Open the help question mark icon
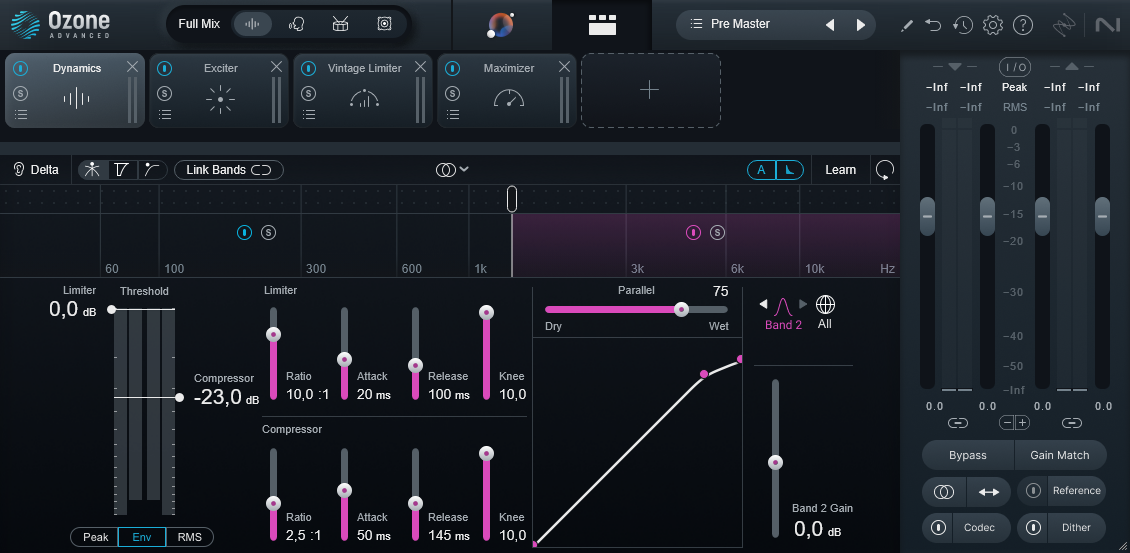1130x553 pixels. click(x=1023, y=25)
